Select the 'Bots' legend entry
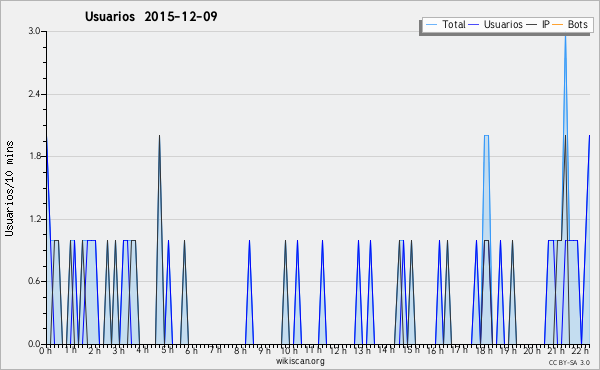The image size is (600, 370). point(577,24)
